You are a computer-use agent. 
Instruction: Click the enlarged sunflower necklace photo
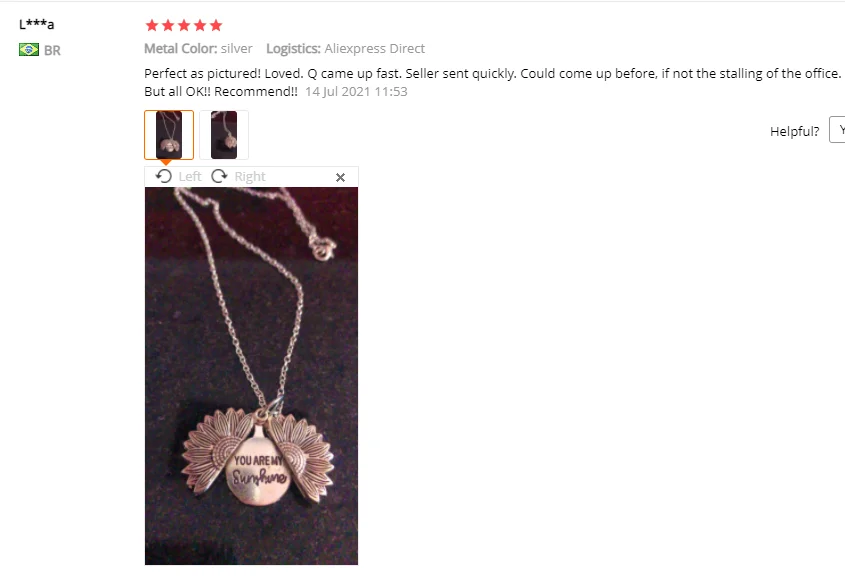click(x=251, y=376)
